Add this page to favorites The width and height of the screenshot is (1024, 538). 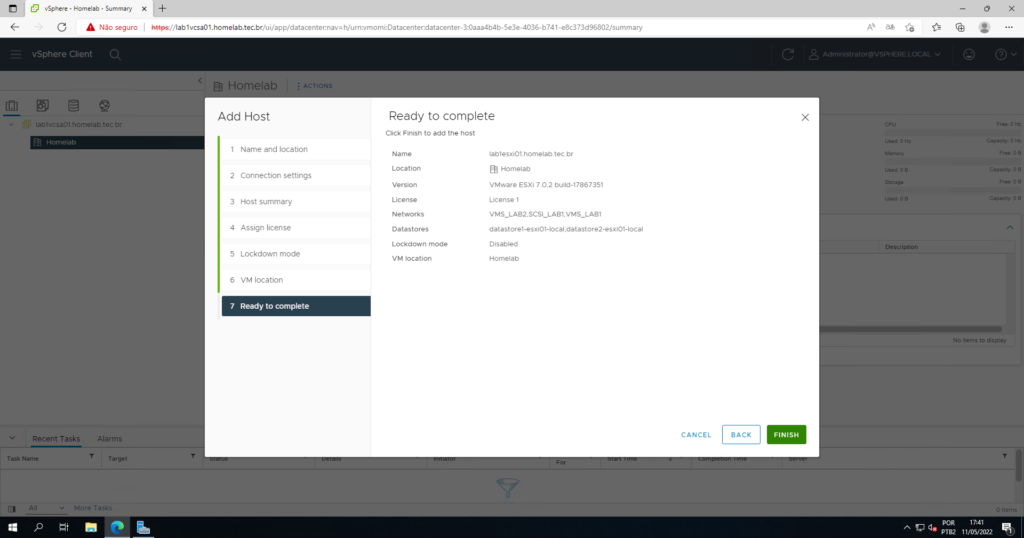[x=910, y=27]
